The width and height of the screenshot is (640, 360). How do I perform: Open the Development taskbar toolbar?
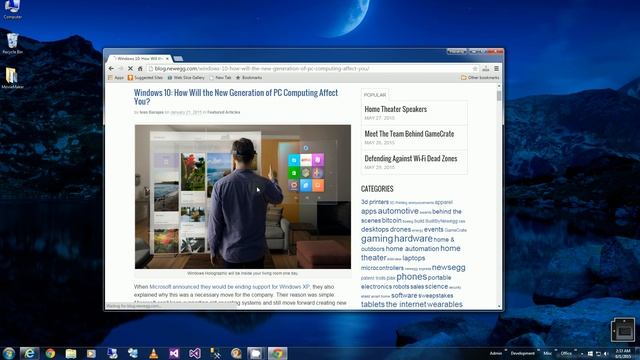(x=523, y=353)
